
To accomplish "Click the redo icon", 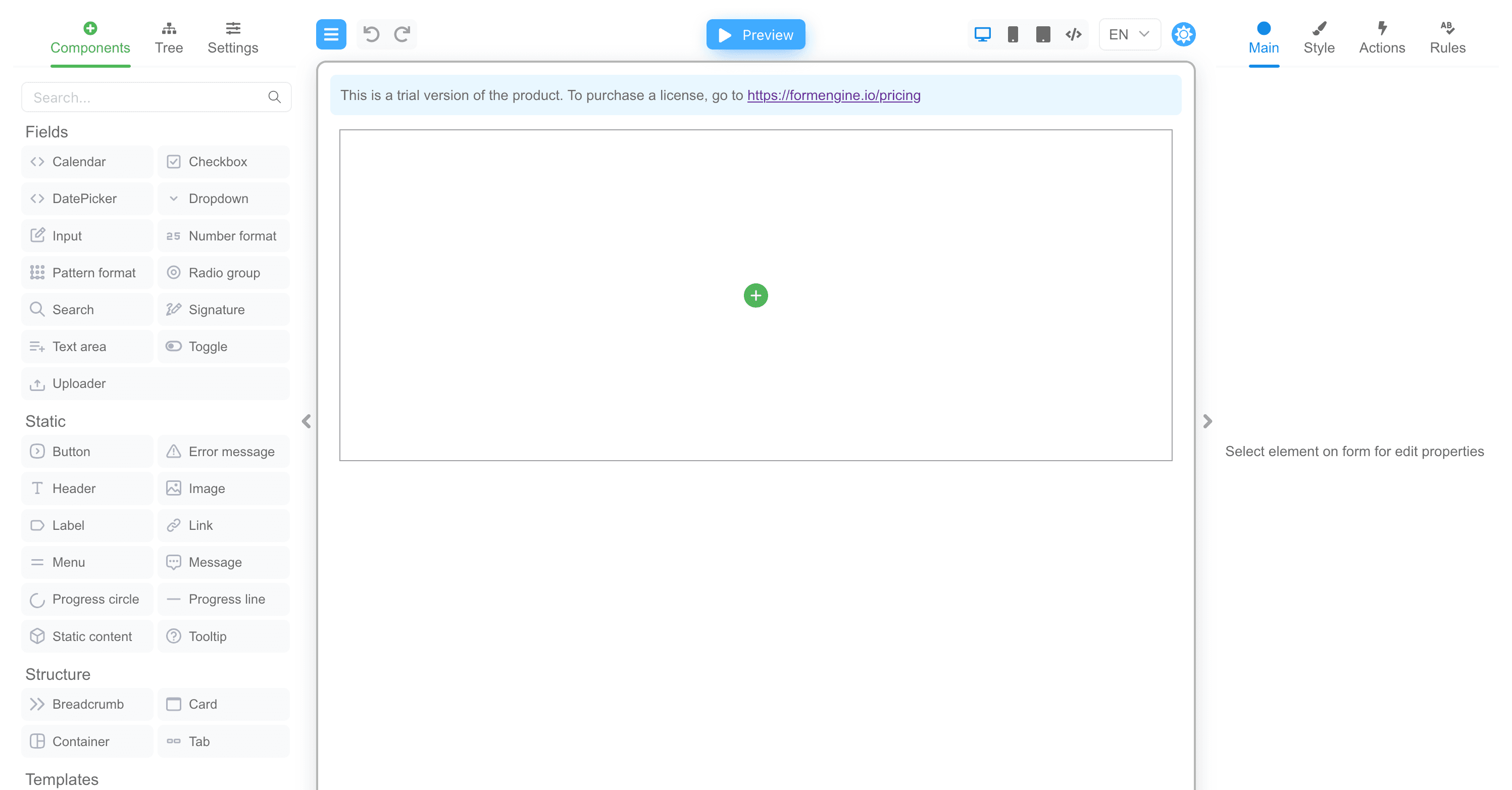I will click(x=401, y=34).
